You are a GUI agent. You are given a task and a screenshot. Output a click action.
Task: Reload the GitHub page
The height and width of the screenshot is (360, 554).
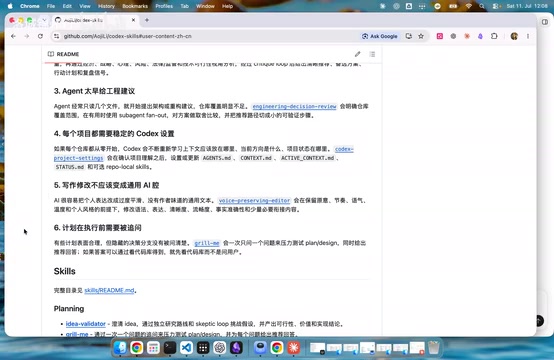40,36
